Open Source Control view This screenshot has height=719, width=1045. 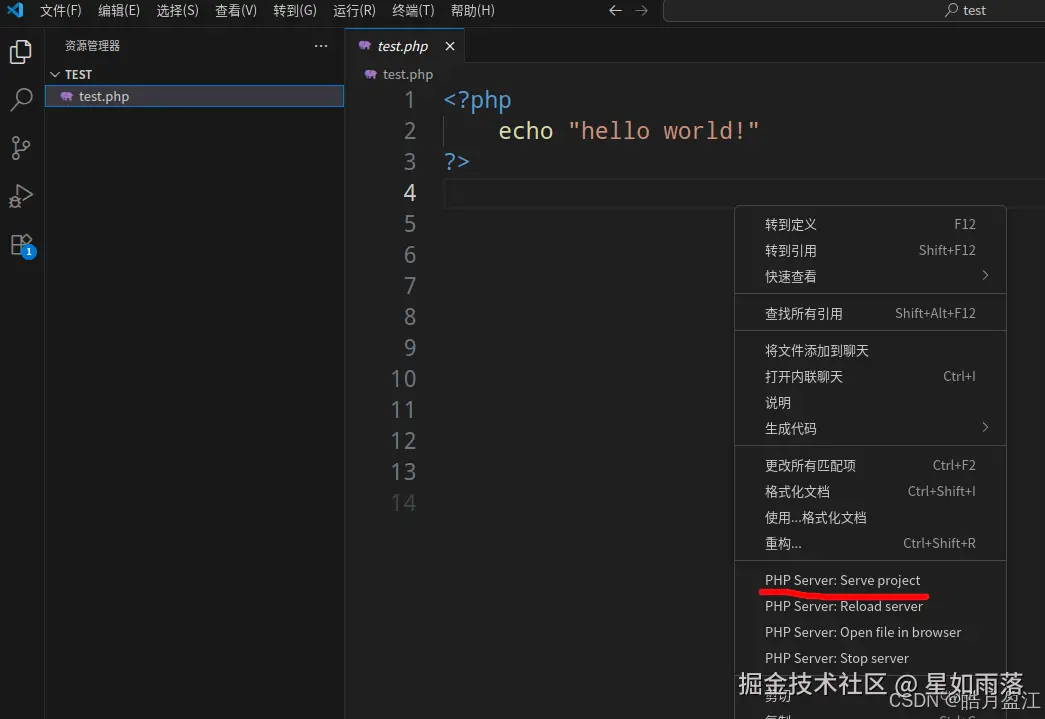point(21,147)
